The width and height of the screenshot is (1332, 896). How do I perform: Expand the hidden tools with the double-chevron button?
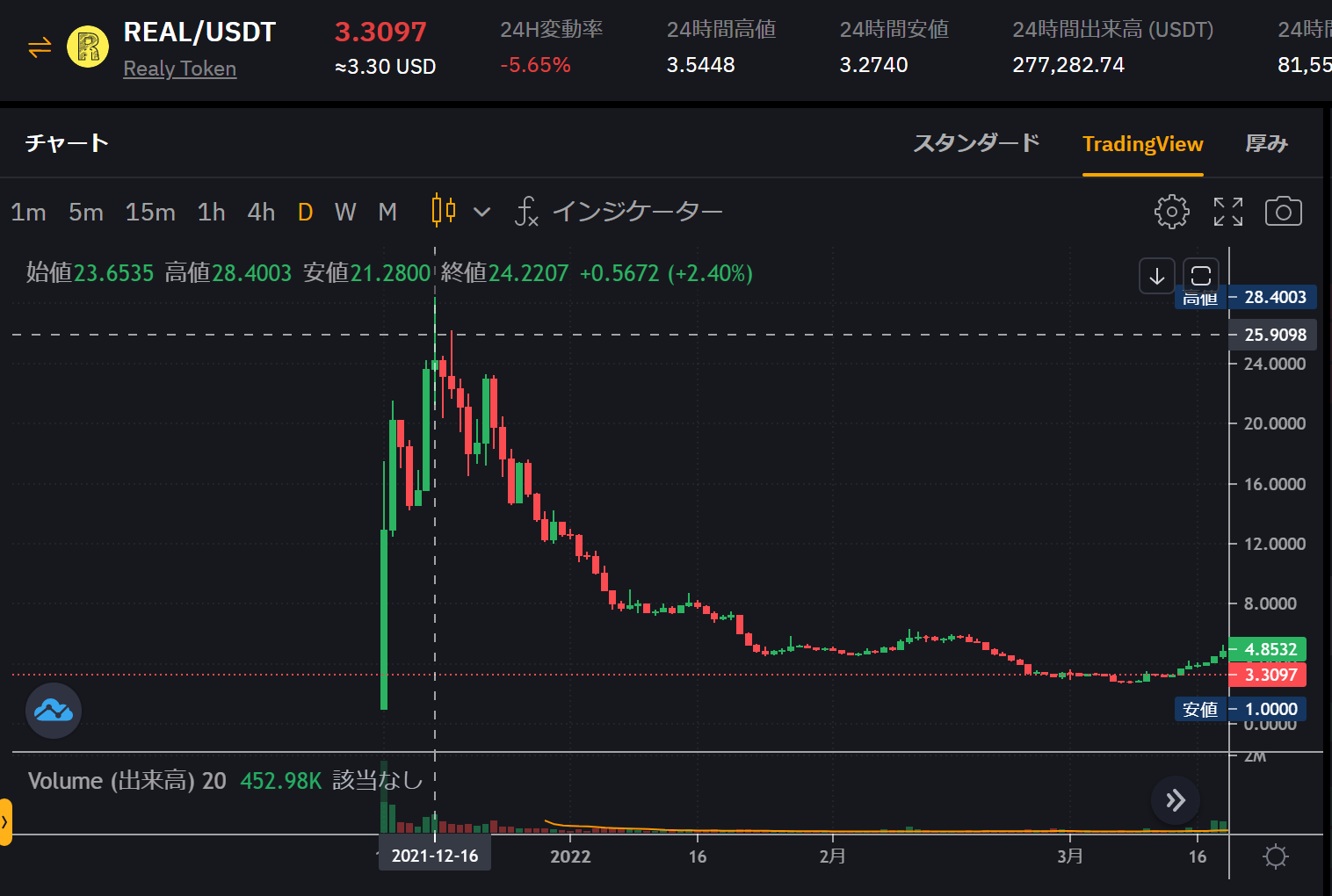1175,800
